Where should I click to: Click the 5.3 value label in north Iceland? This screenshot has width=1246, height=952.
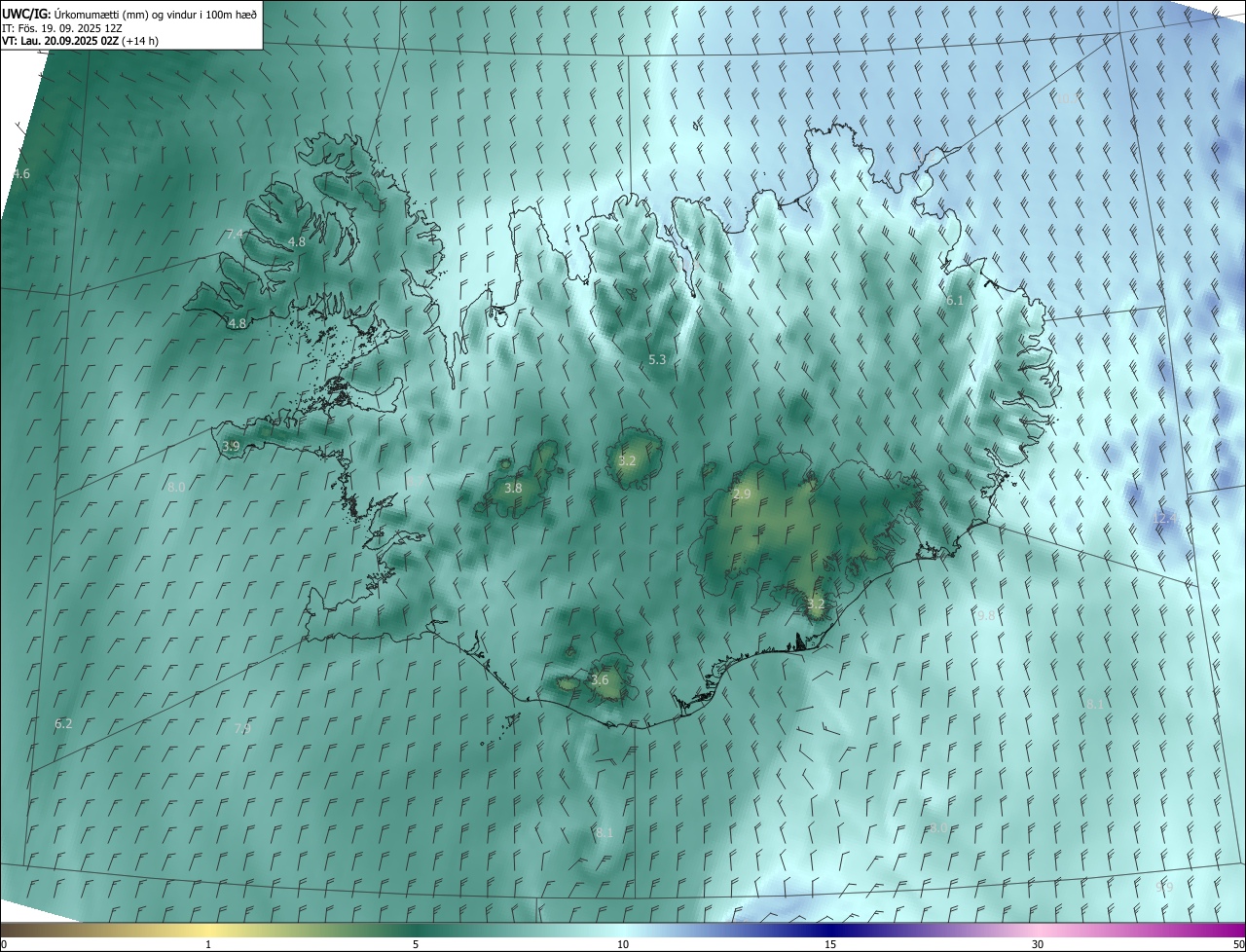click(x=657, y=360)
